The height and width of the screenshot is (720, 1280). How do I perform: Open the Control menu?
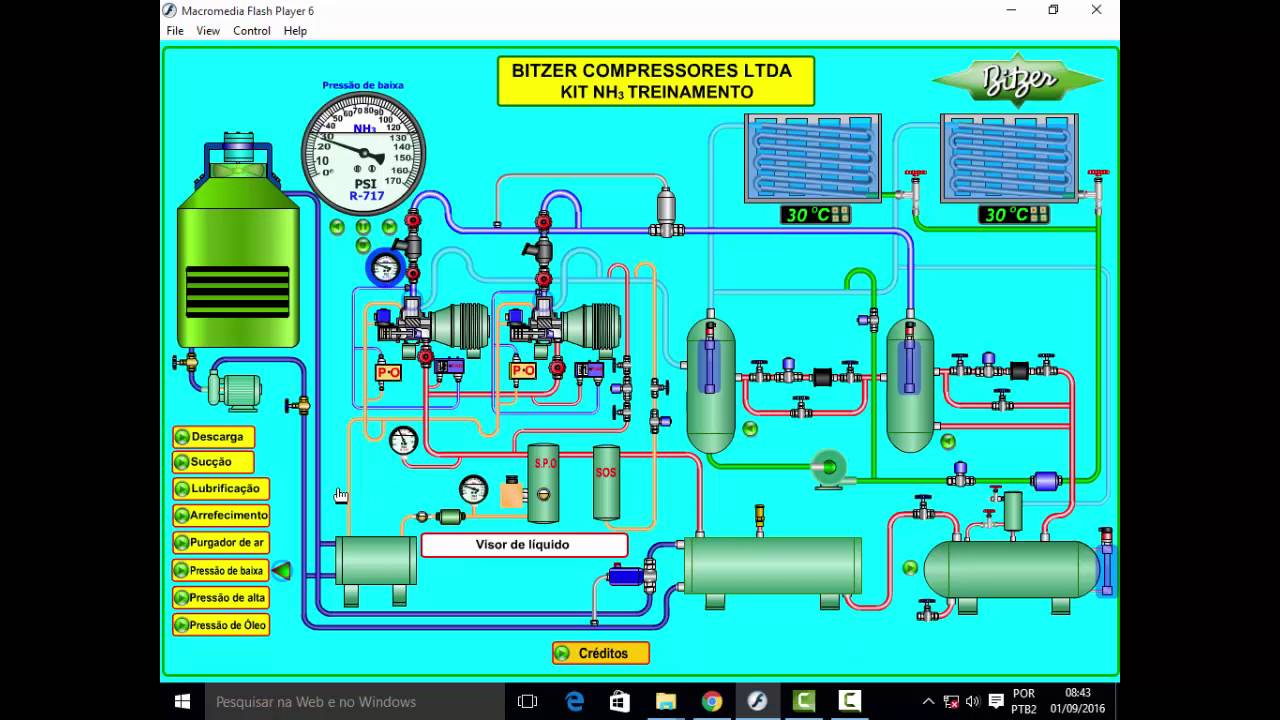pyautogui.click(x=252, y=31)
